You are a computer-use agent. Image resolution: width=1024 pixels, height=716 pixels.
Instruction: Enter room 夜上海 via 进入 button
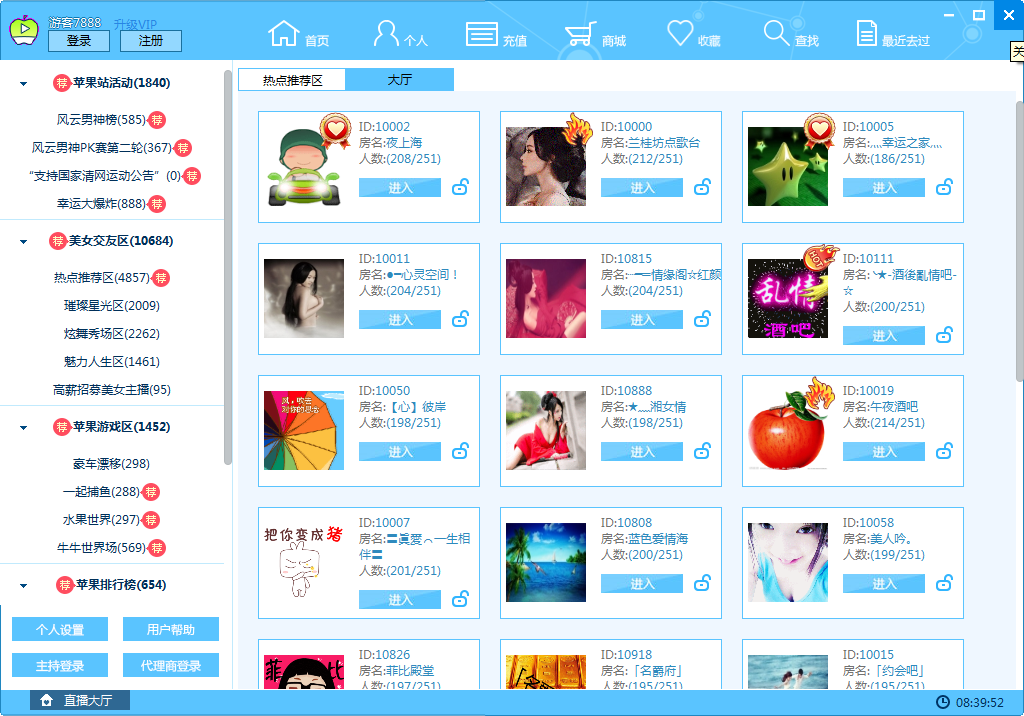398,186
